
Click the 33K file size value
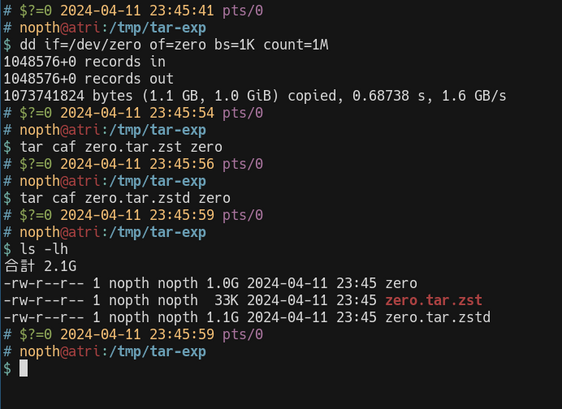click(x=226, y=300)
